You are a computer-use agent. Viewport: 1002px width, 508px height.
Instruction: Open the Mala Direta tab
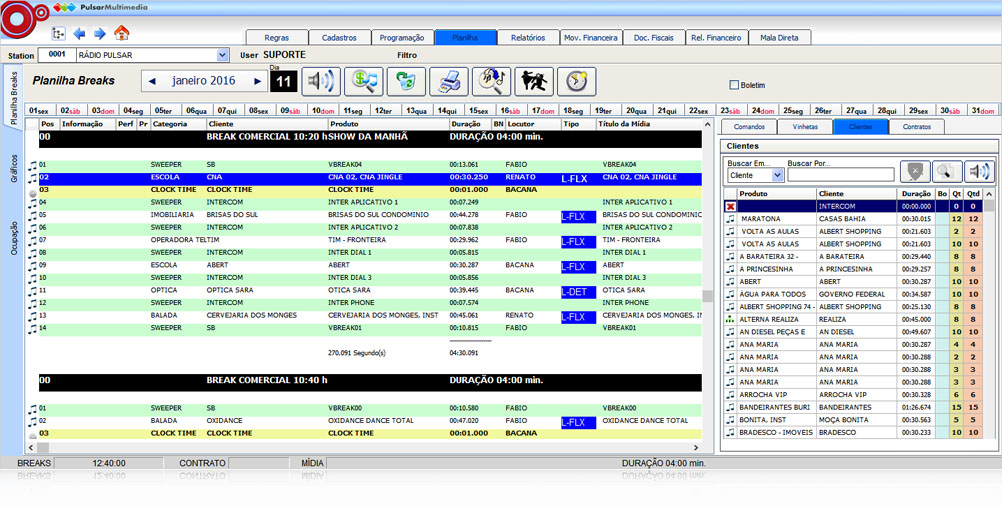[x=779, y=38]
